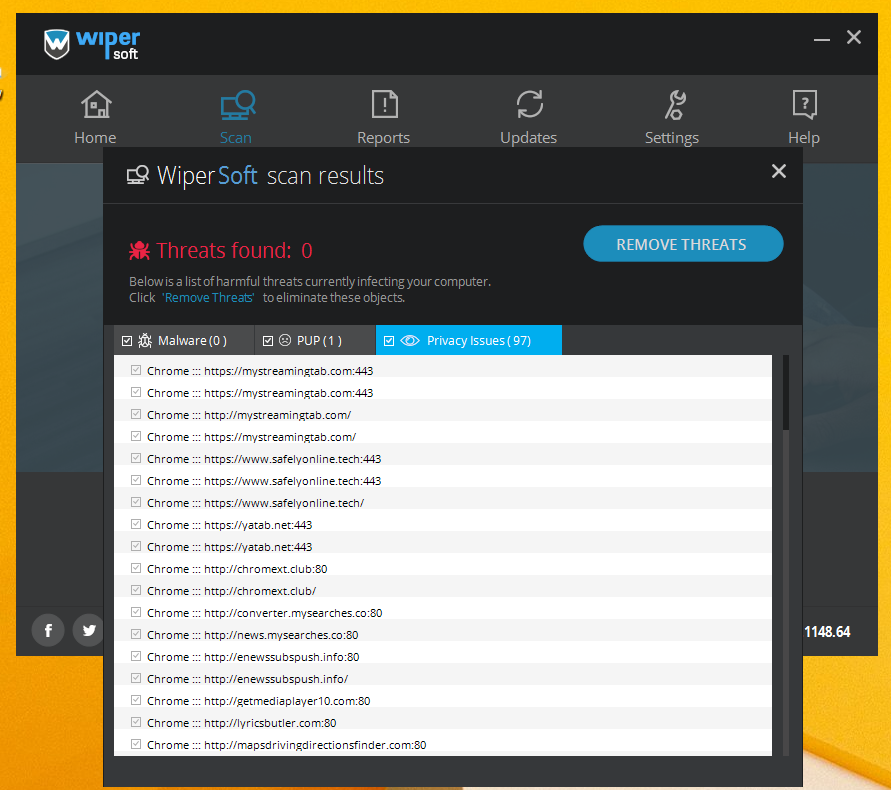Minimize the WiperSoft window

822,39
